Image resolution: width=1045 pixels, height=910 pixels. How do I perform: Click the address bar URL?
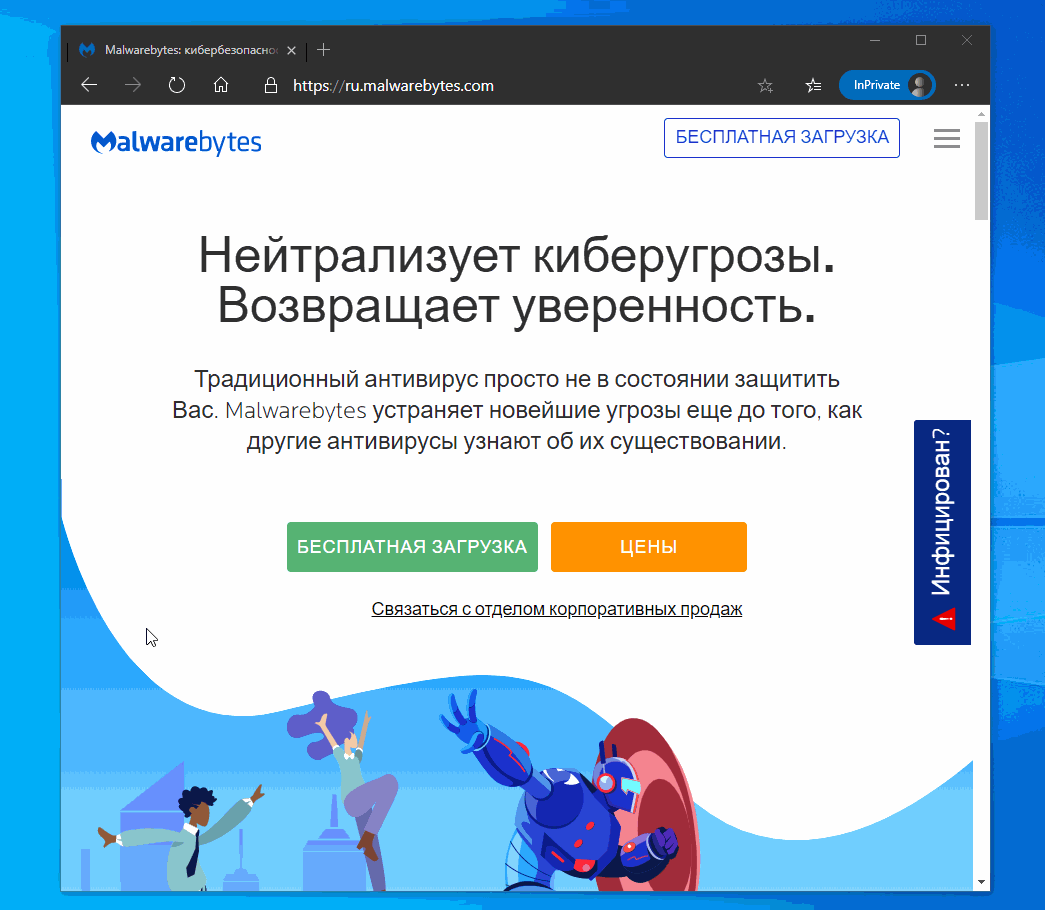point(393,85)
